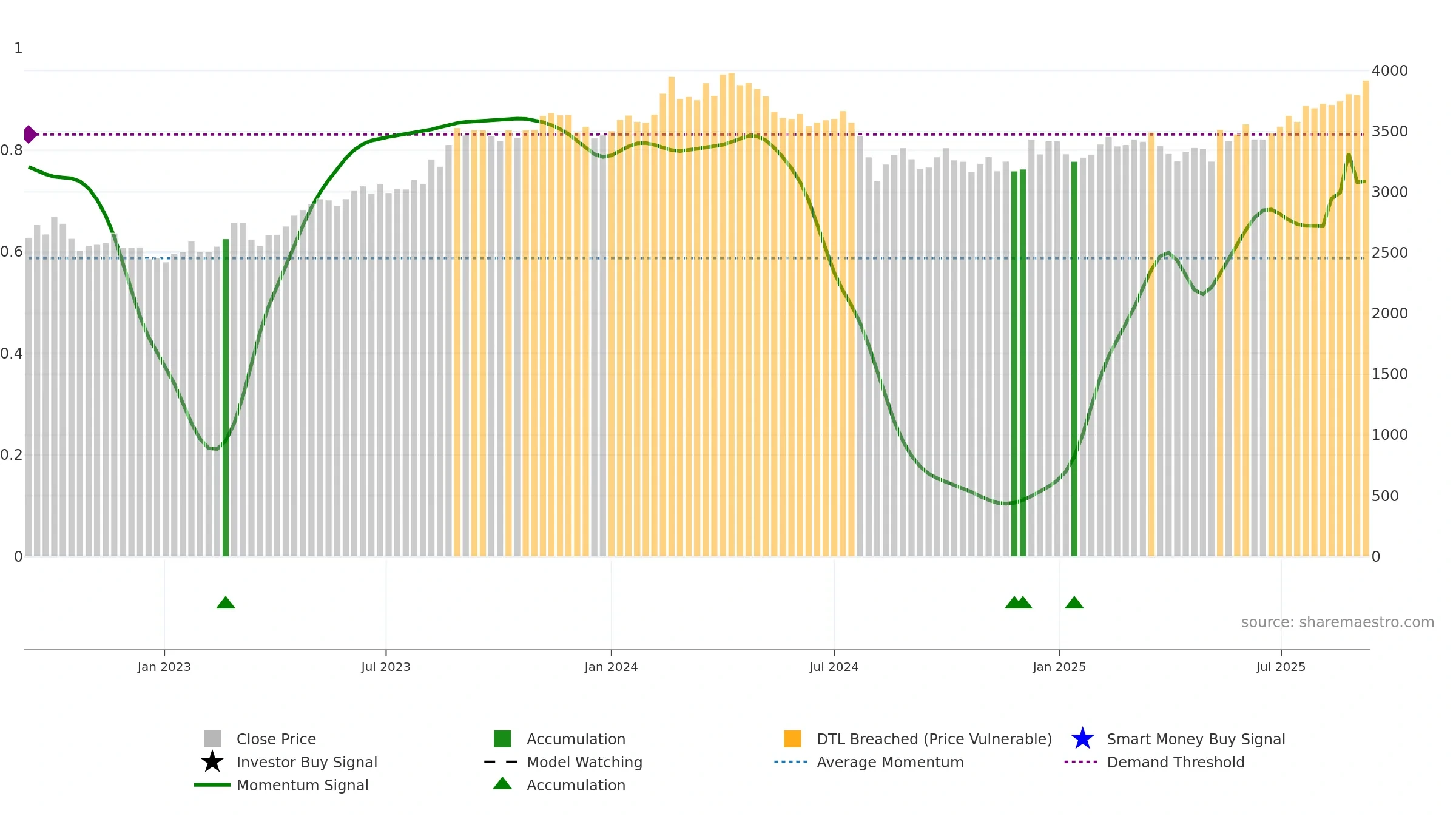Click the purple diamond Demand Threshold marker

click(x=30, y=135)
